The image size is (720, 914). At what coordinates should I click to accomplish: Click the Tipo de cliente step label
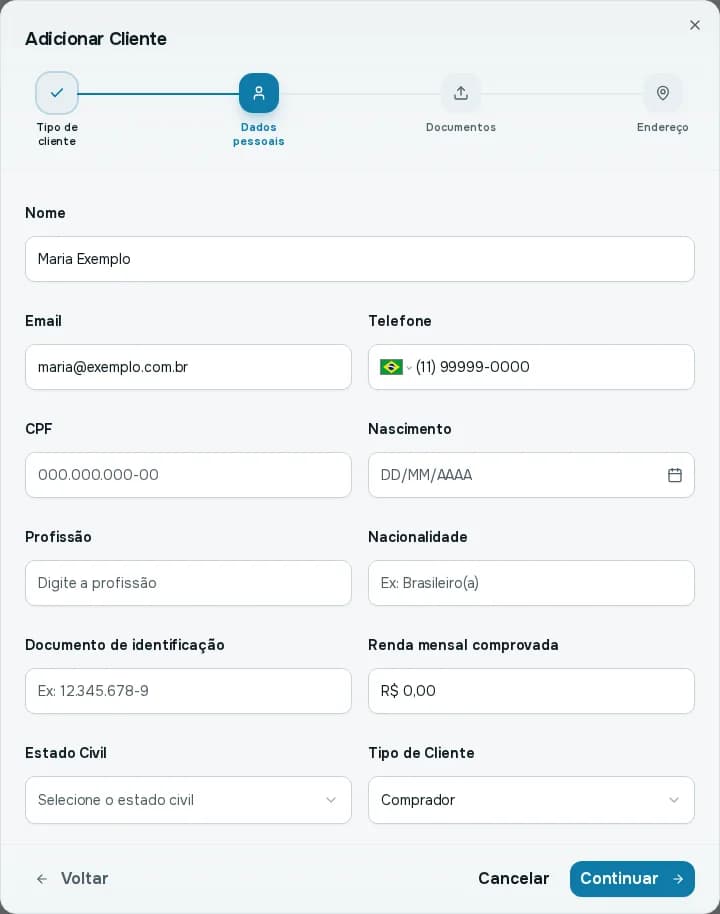pyautogui.click(x=57, y=134)
